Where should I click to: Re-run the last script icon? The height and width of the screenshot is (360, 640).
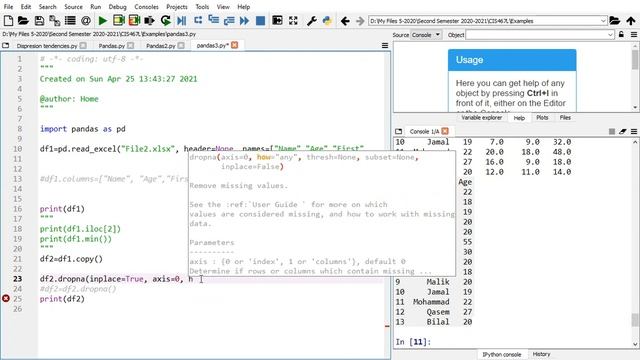(165, 20)
